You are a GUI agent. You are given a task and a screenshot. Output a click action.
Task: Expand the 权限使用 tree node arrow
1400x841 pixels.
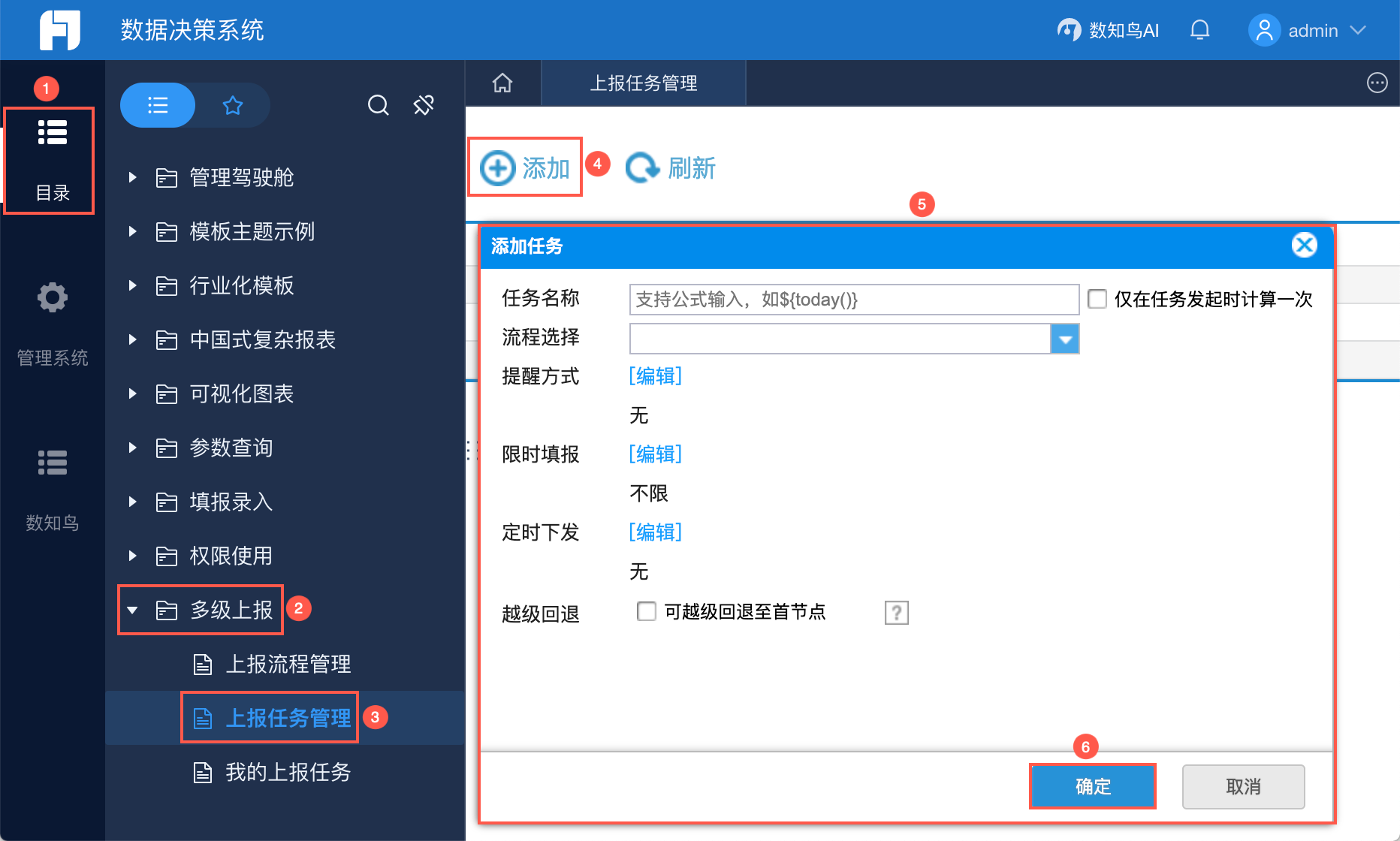(x=133, y=556)
